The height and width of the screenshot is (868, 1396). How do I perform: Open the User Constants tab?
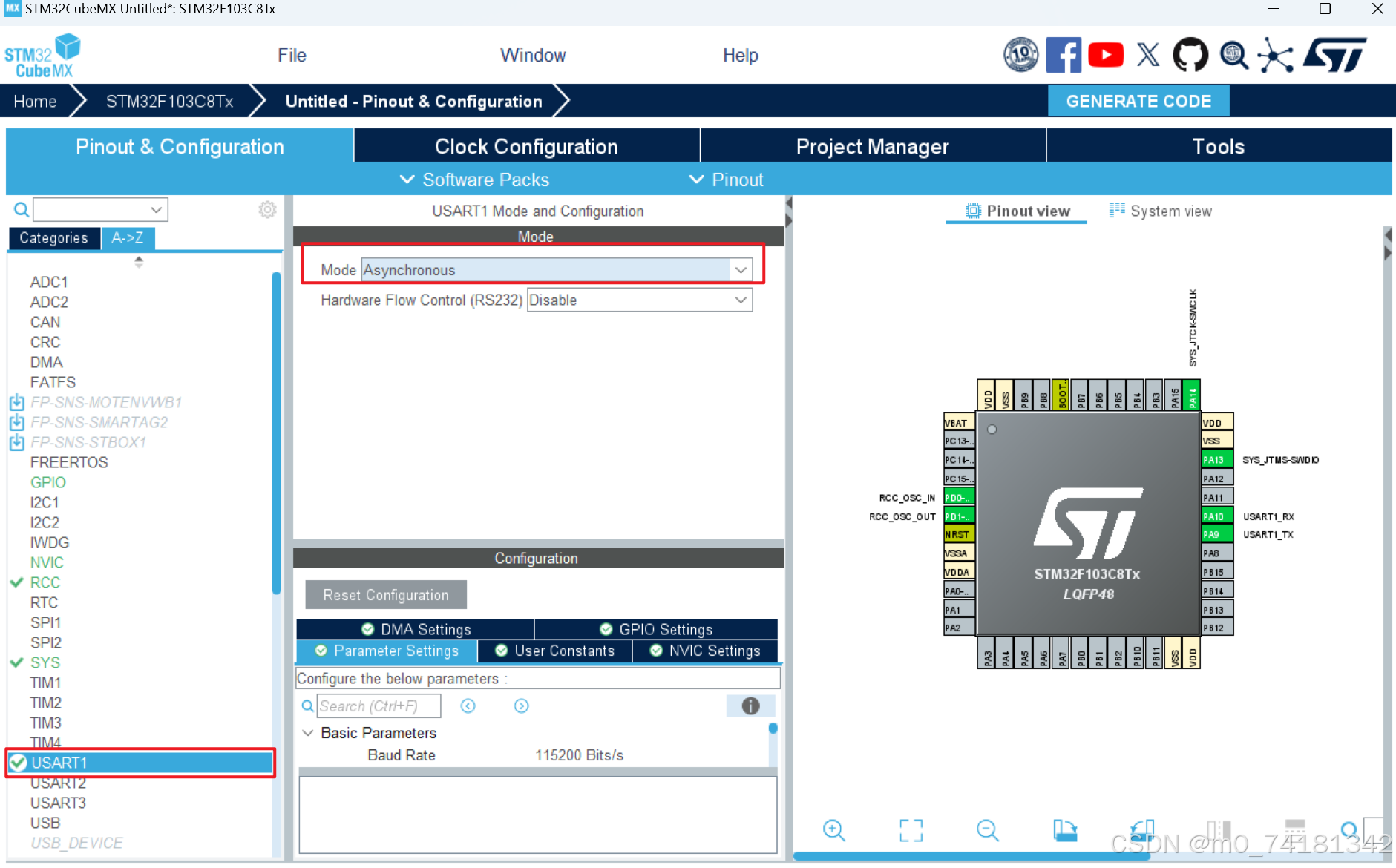555,651
